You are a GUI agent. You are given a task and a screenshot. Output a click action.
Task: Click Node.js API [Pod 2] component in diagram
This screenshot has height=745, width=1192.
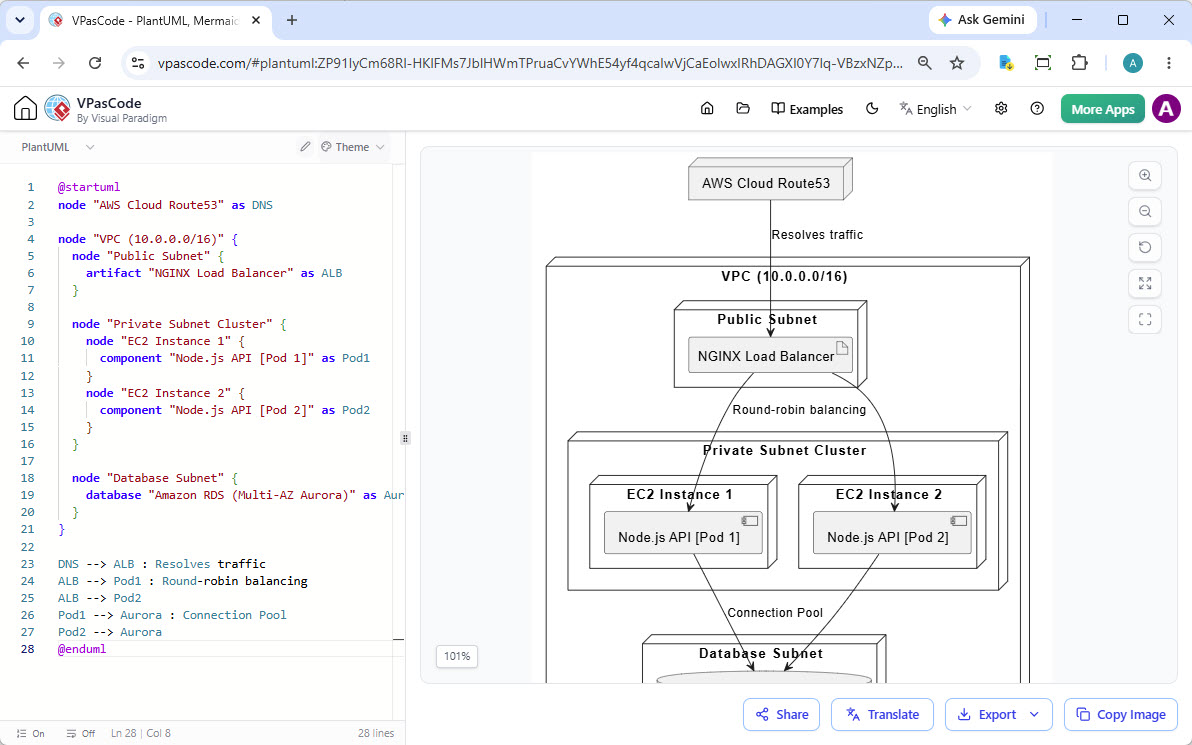892,532
